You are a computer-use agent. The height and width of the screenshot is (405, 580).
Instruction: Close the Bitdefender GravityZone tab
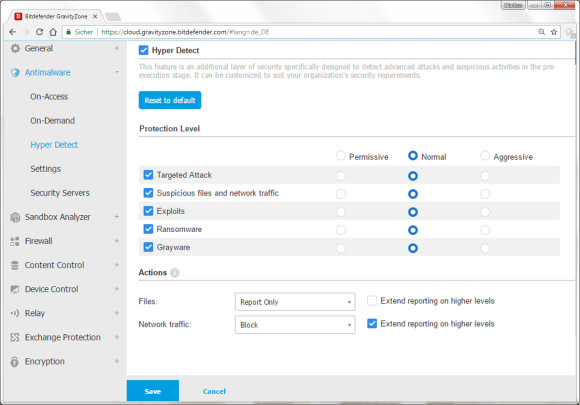(95, 17)
